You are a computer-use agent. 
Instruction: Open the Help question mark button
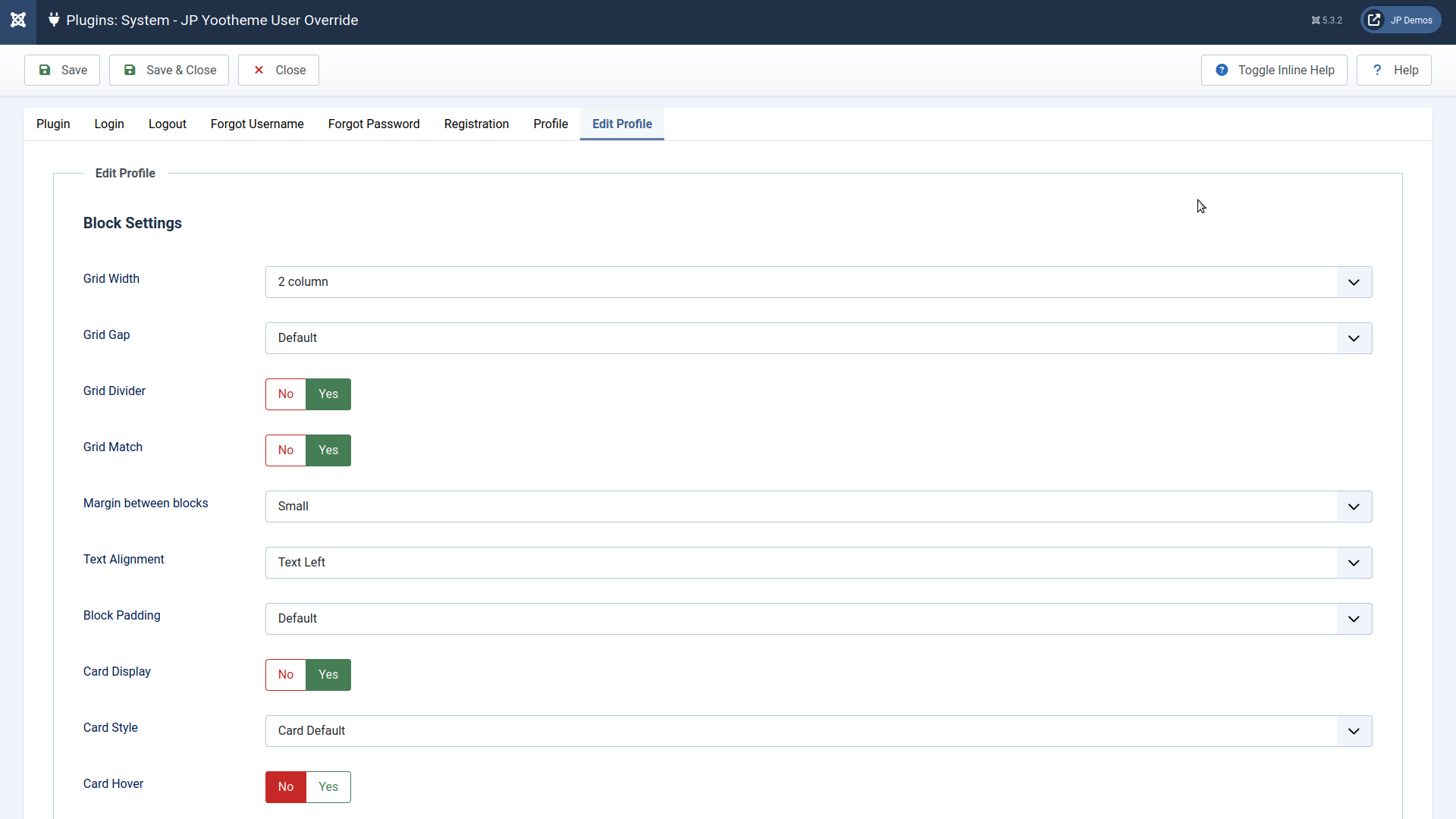pos(1394,70)
